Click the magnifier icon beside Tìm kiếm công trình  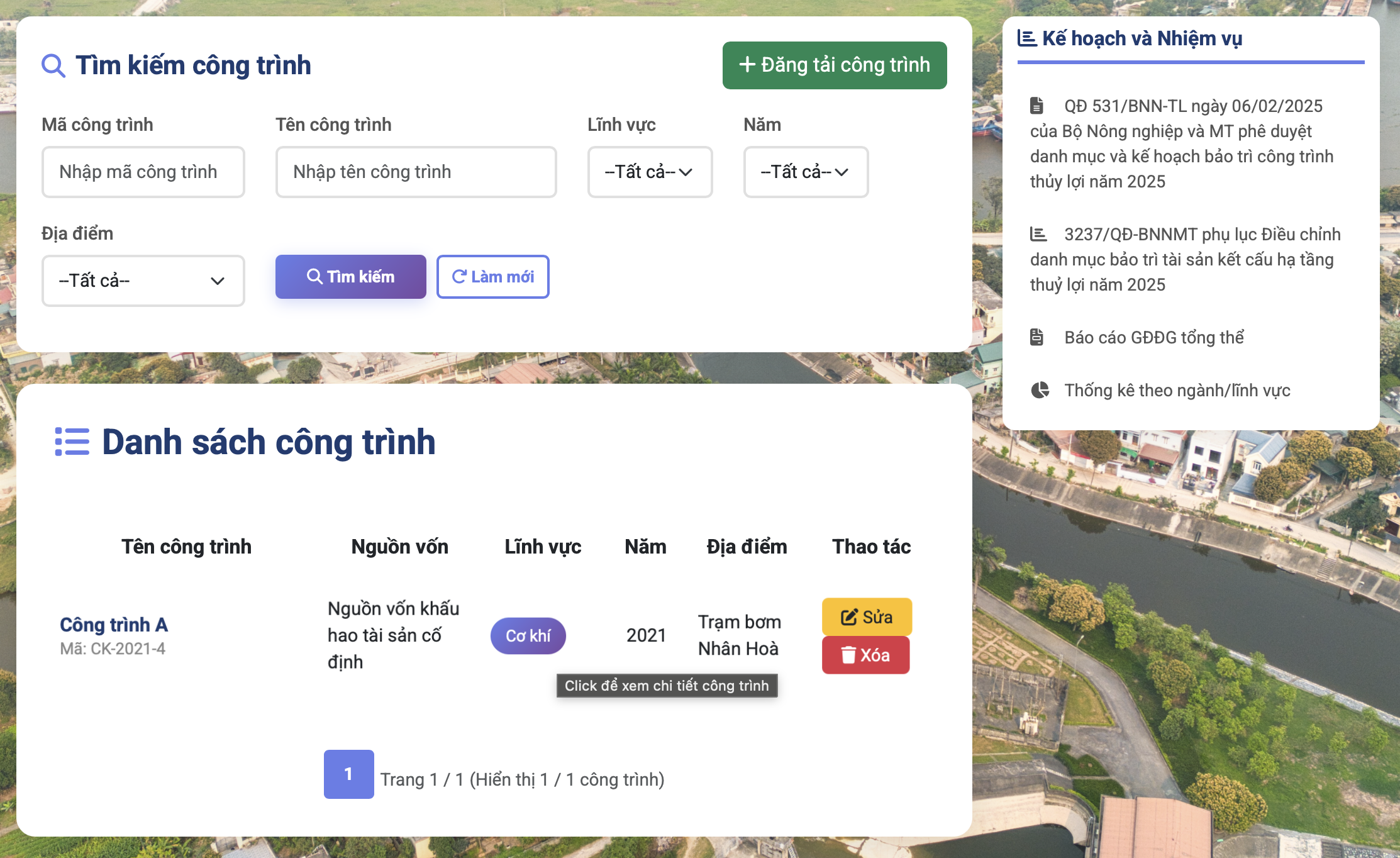tap(53, 65)
